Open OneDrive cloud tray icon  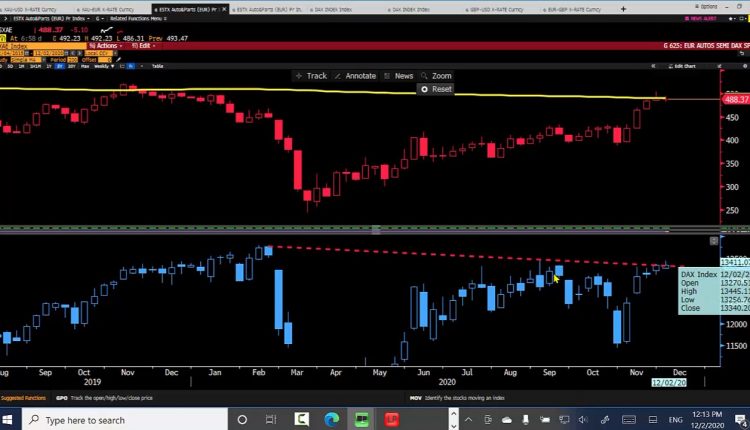click(507, 420)
